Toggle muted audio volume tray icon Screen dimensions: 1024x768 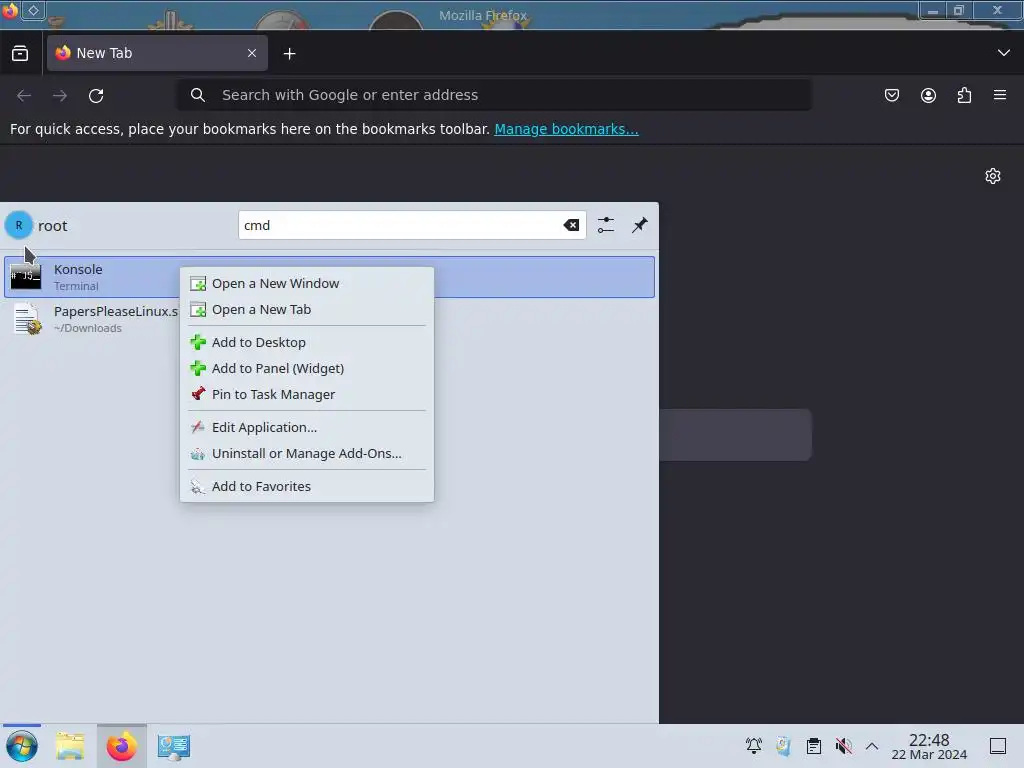coord(843,746)
